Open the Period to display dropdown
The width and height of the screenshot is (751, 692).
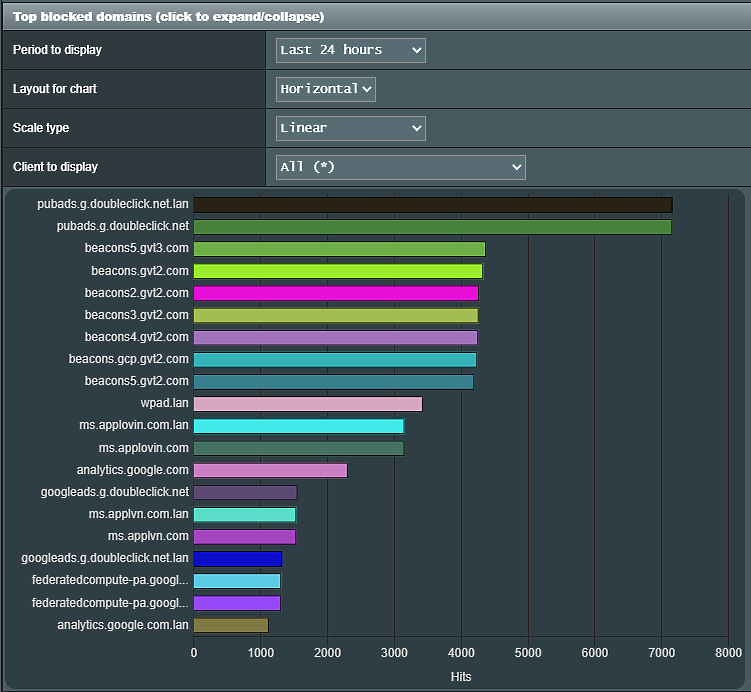(351, 50)
